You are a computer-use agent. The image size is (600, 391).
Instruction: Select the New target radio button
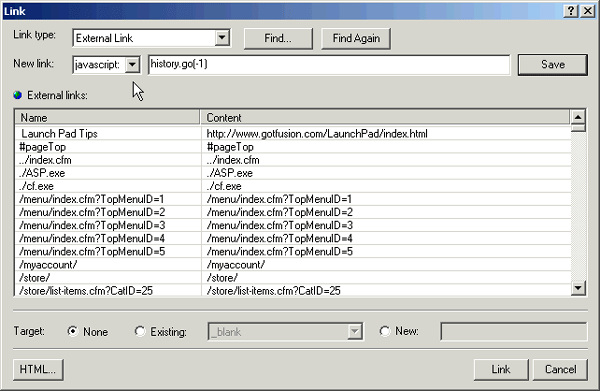[x=385, y=331]
